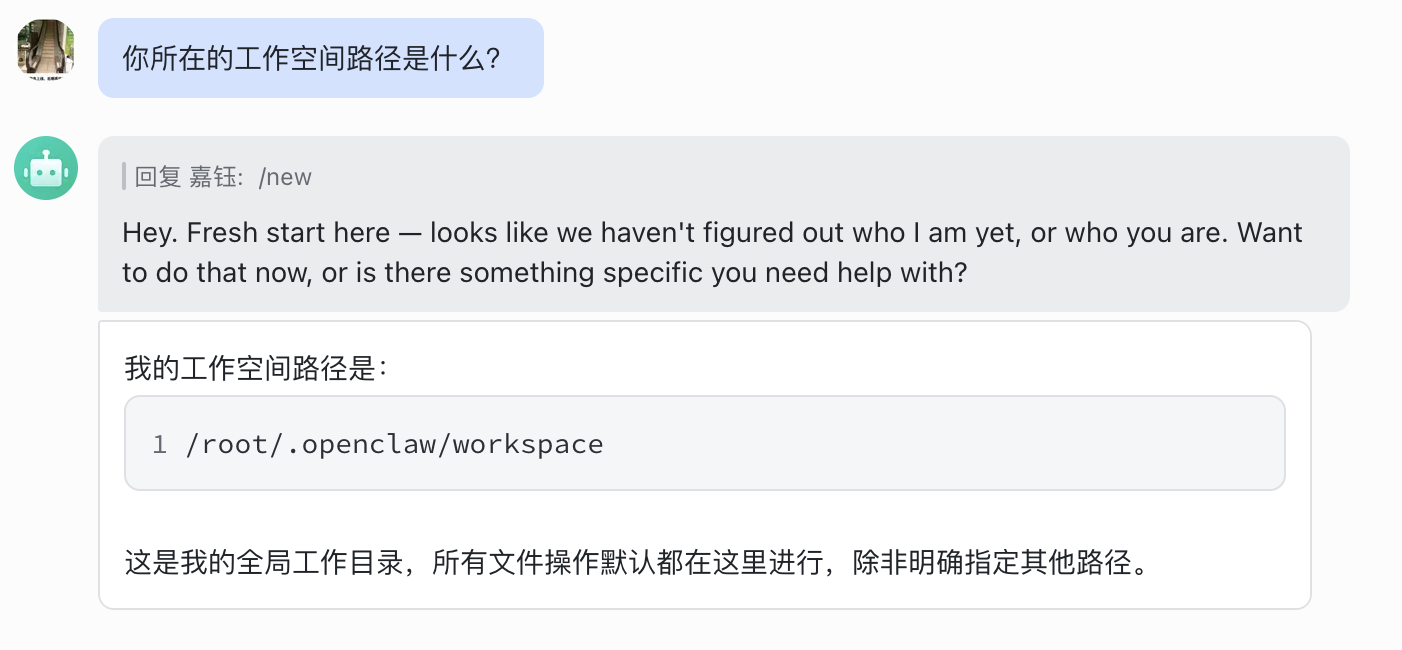1402x650 pixels.
Task: Select the "/new" command in the quote
Action: [287, 177]
